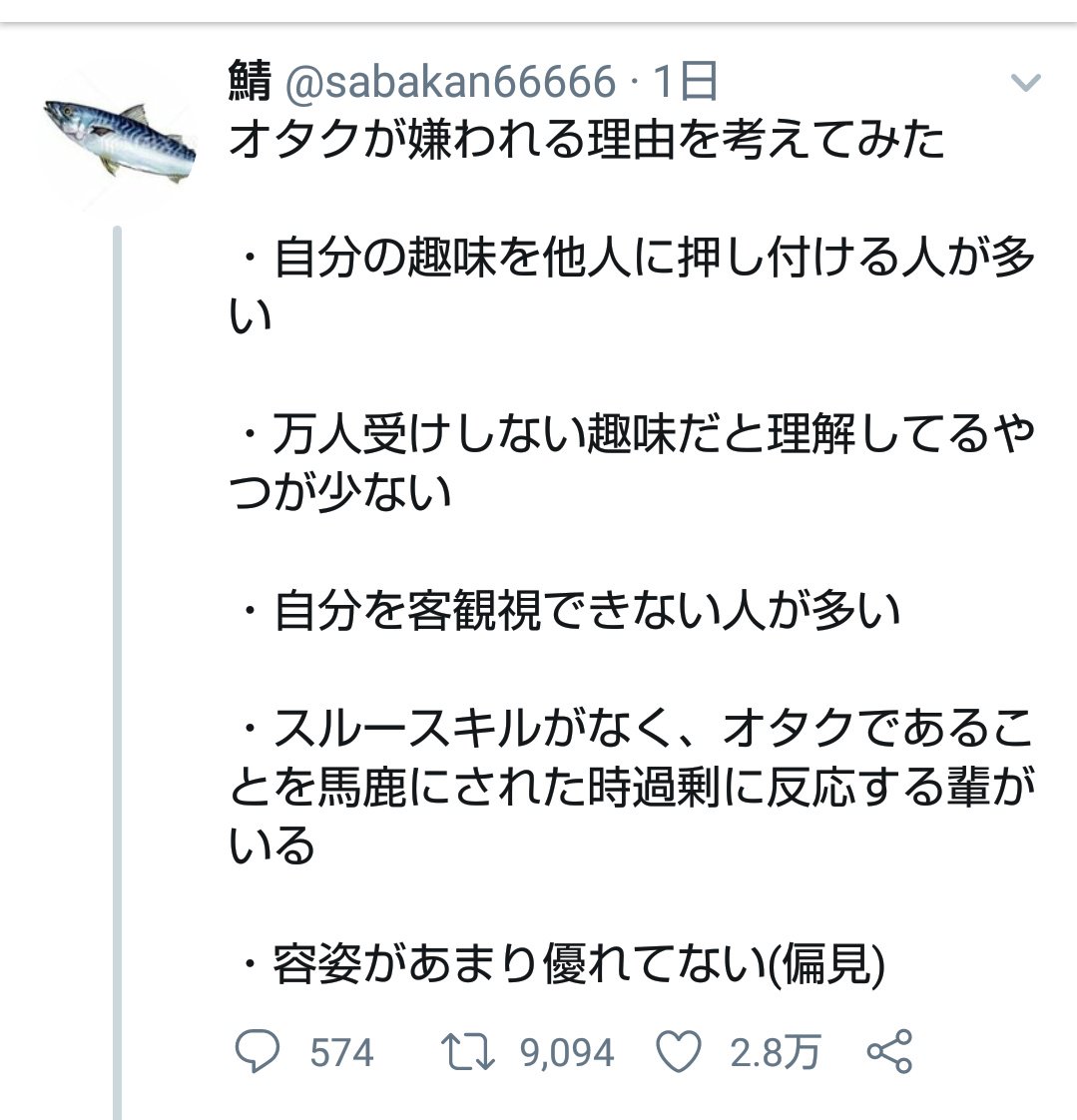This screenshot has height=1120, width=1077.
Task: Like the tweet with heart icon
Action: click(679, 1052)
